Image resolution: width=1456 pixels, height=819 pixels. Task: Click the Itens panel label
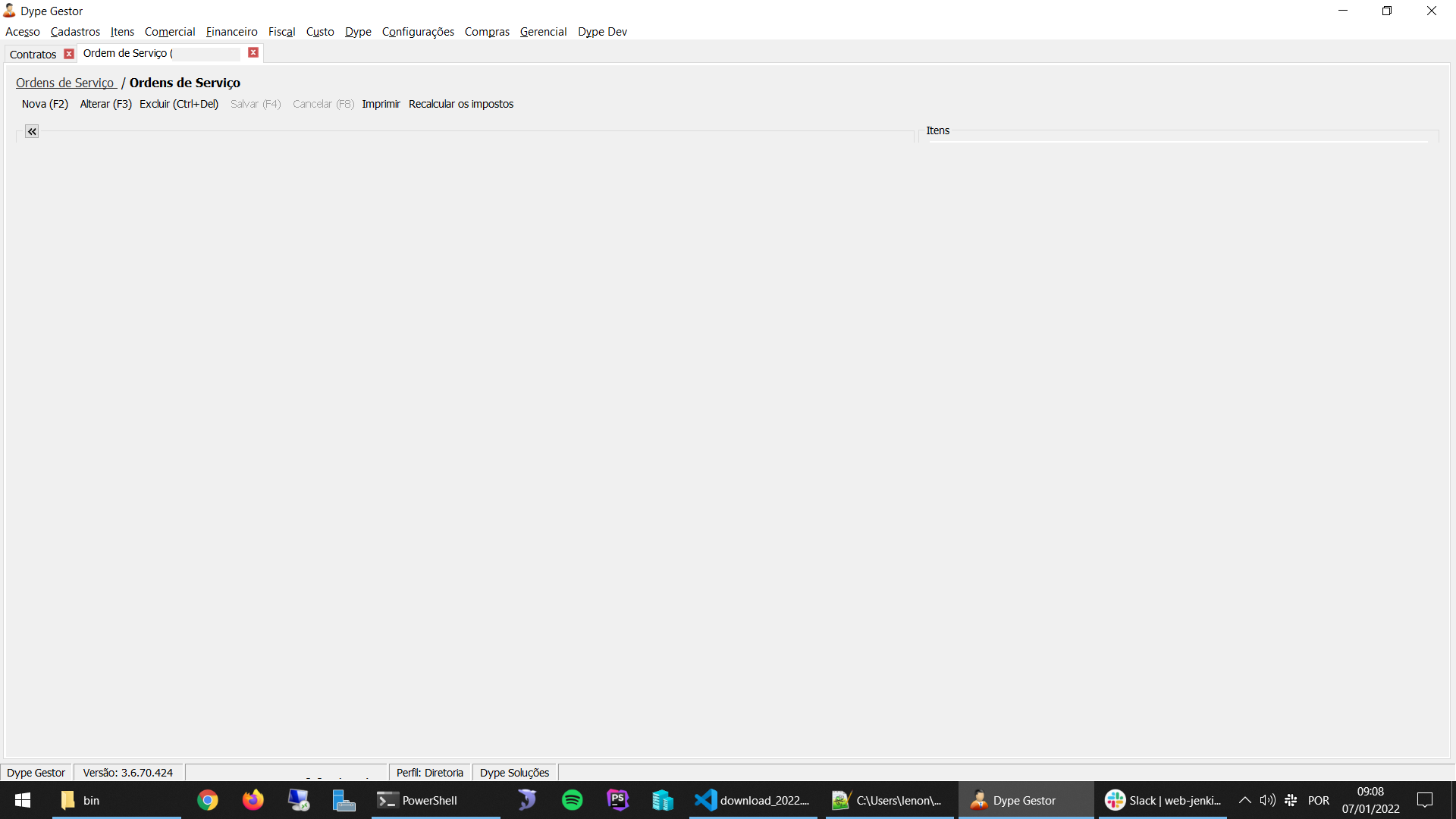[938, 130]
